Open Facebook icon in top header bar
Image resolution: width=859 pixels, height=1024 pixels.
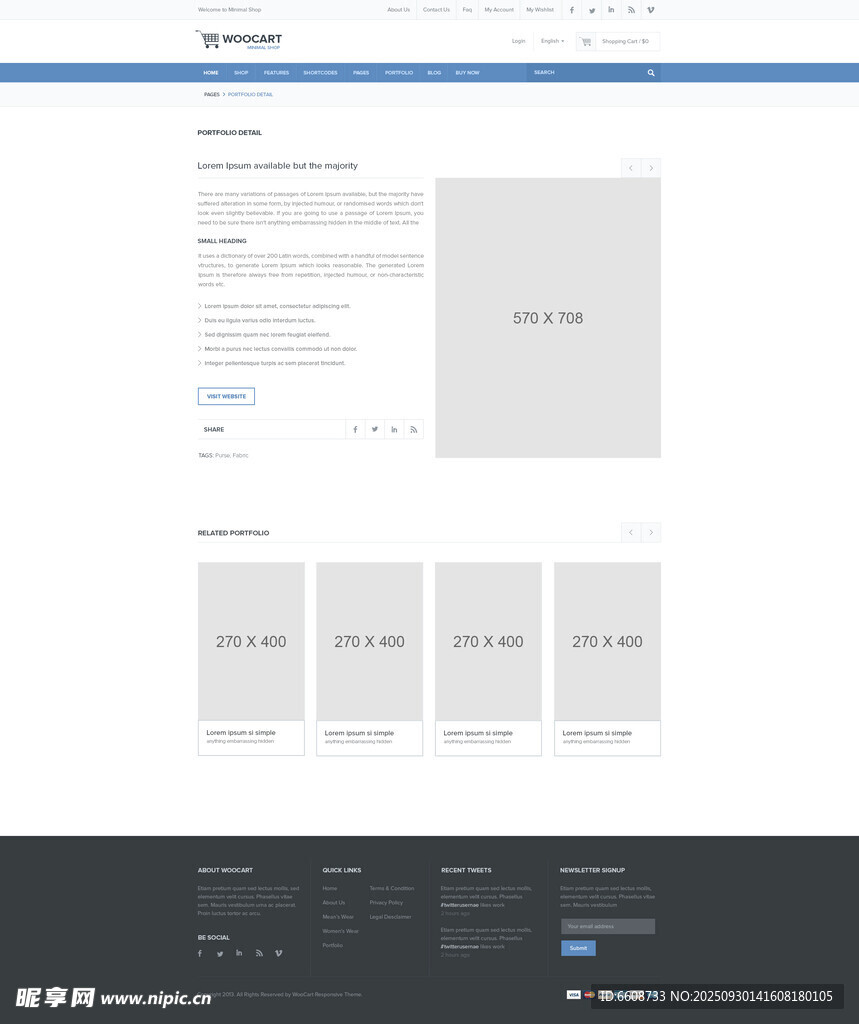coord(572,10)
